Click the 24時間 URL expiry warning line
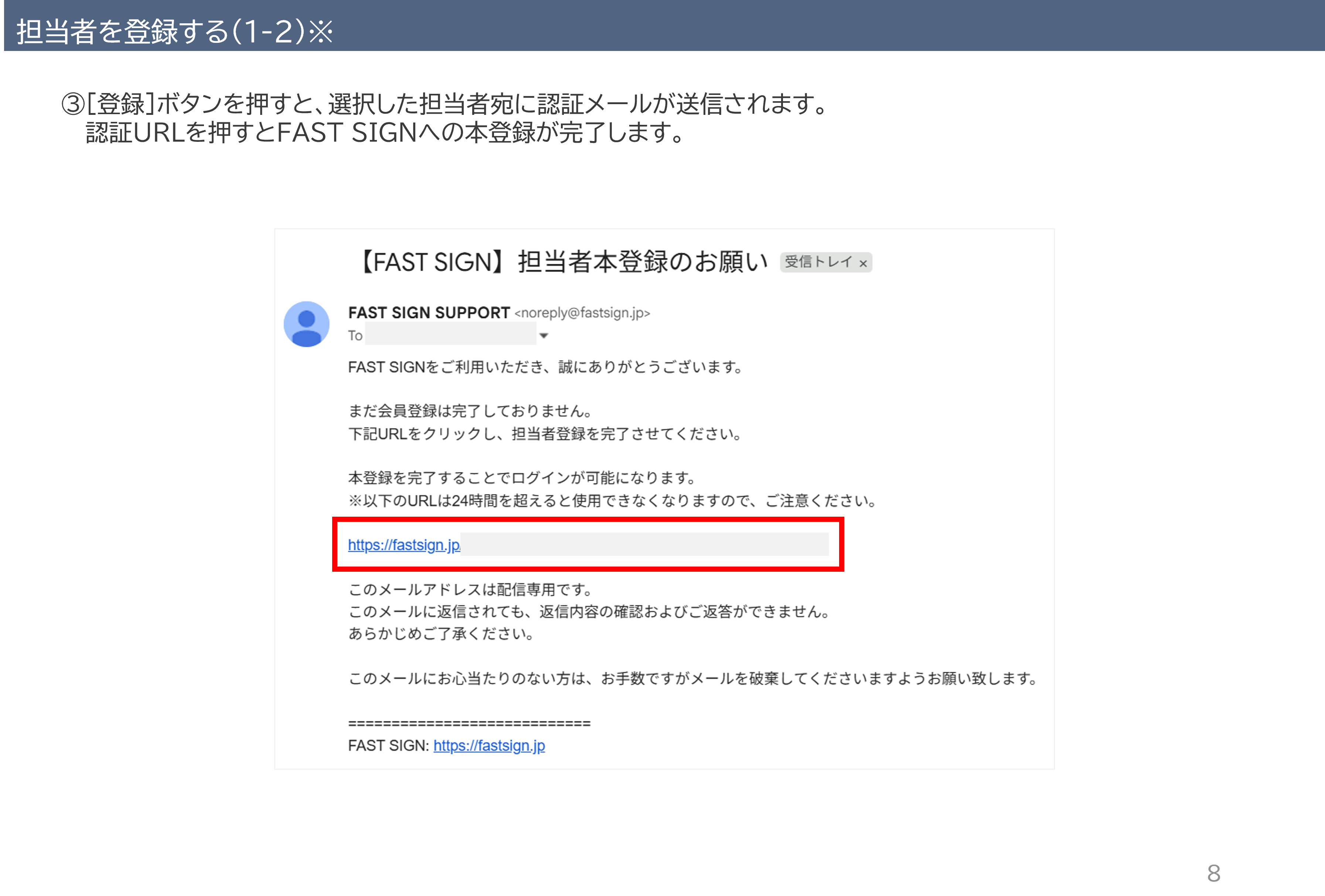The height and width of the screenshot is (896, 1325). tap(613, 501)
